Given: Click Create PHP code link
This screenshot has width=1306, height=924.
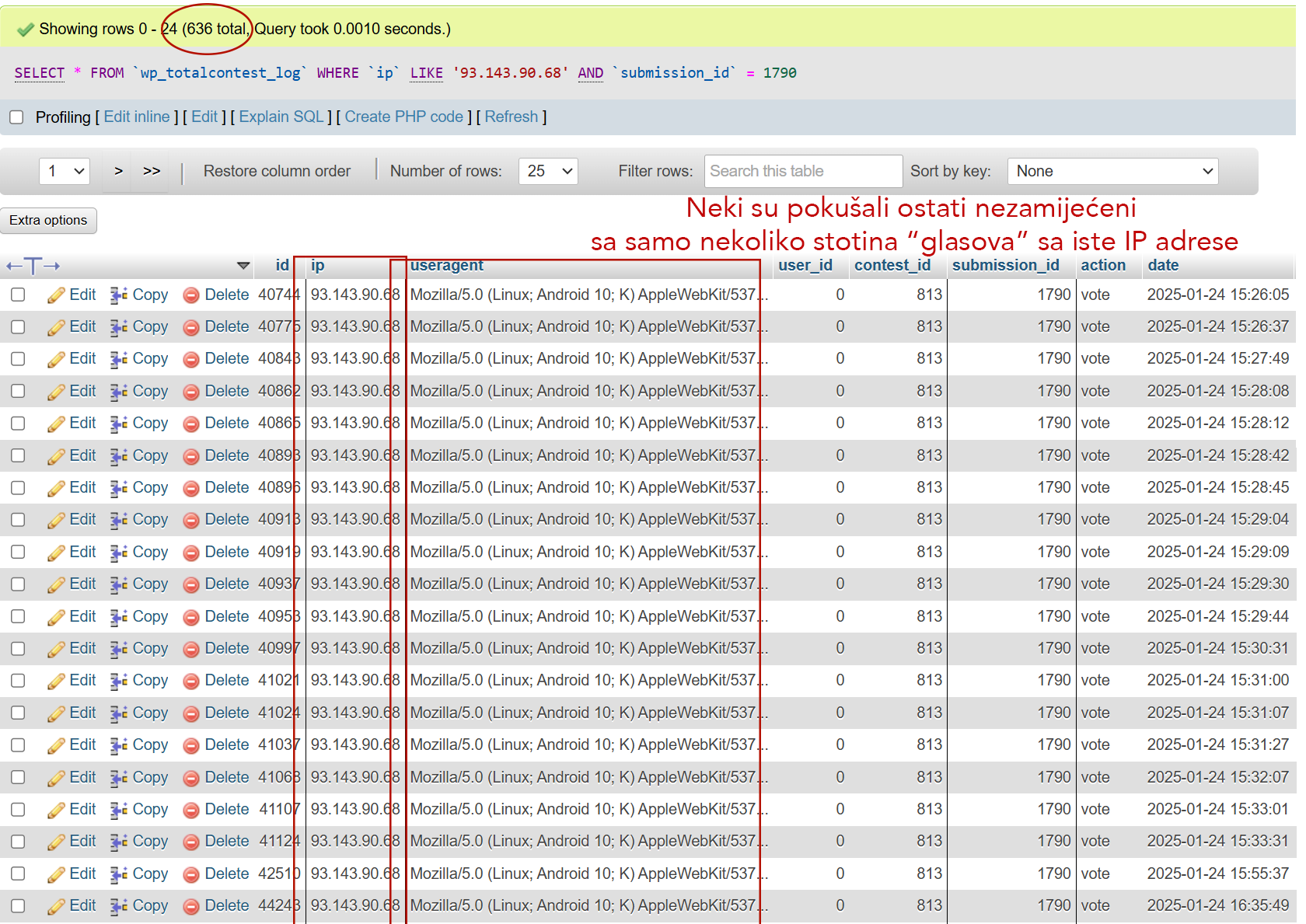Looking at the screenshot, I should pos(404,117).
